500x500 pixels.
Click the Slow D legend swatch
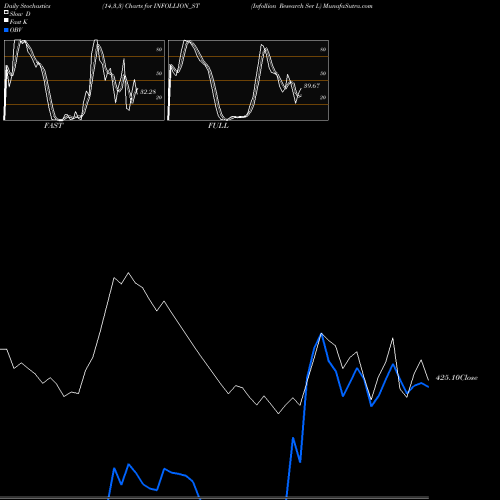pos(6,12)
